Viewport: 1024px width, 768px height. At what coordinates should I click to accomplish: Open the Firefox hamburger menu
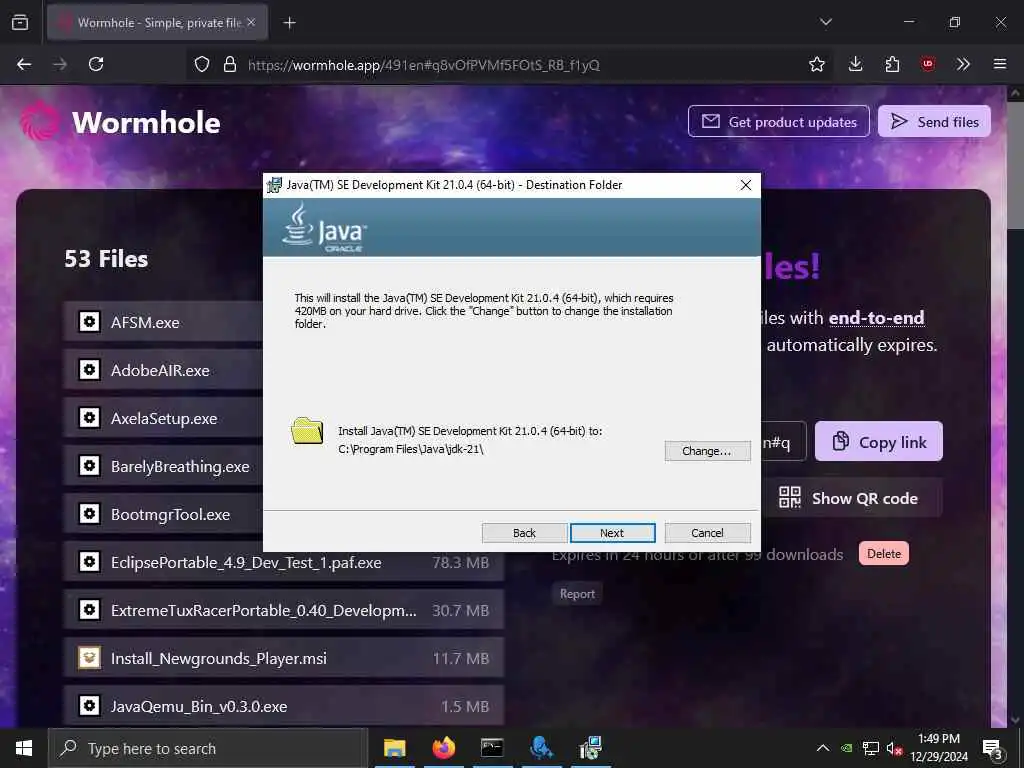point(1000,64)
